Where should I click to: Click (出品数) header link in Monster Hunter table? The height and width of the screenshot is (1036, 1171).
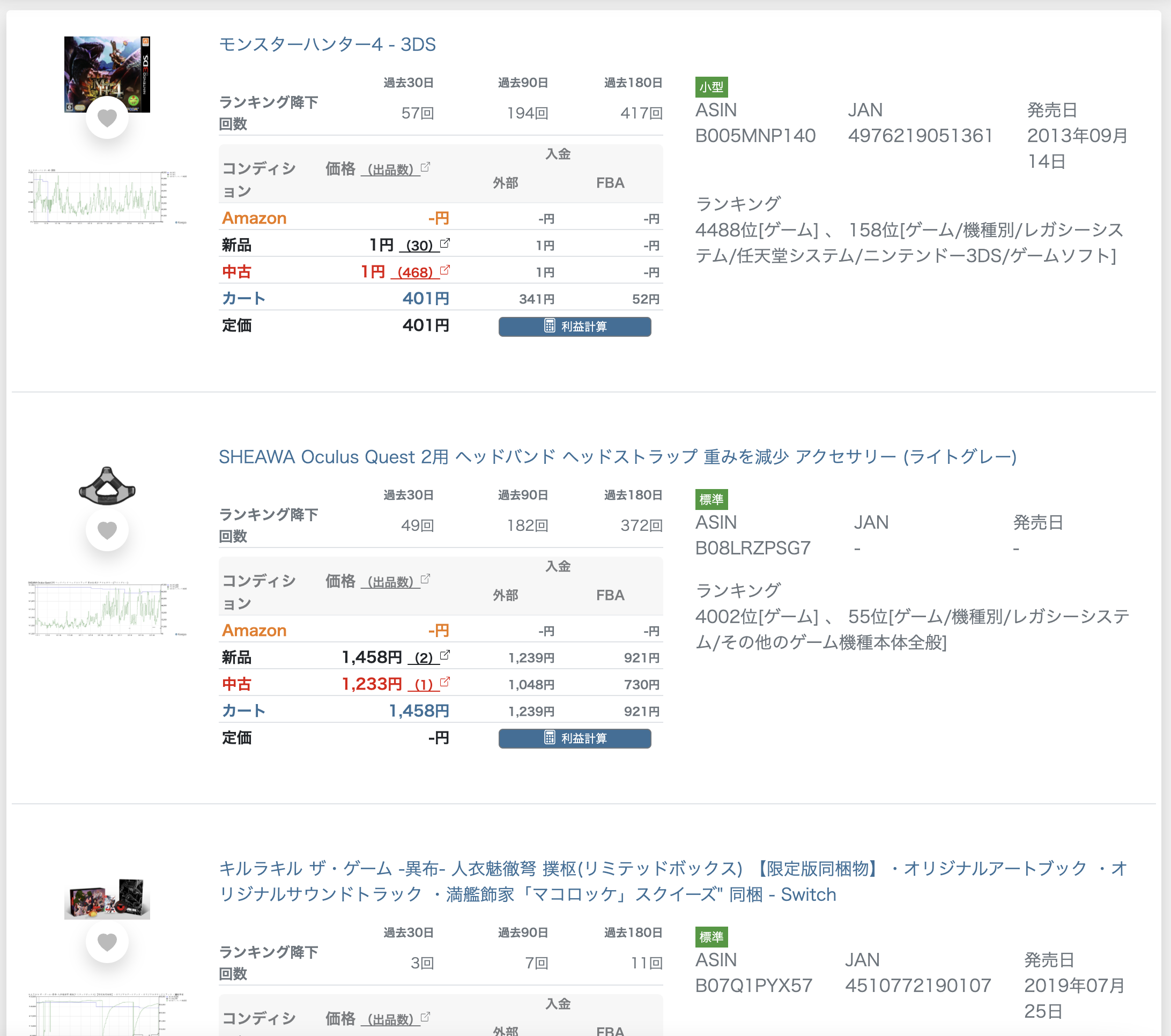tap(390, 170)
